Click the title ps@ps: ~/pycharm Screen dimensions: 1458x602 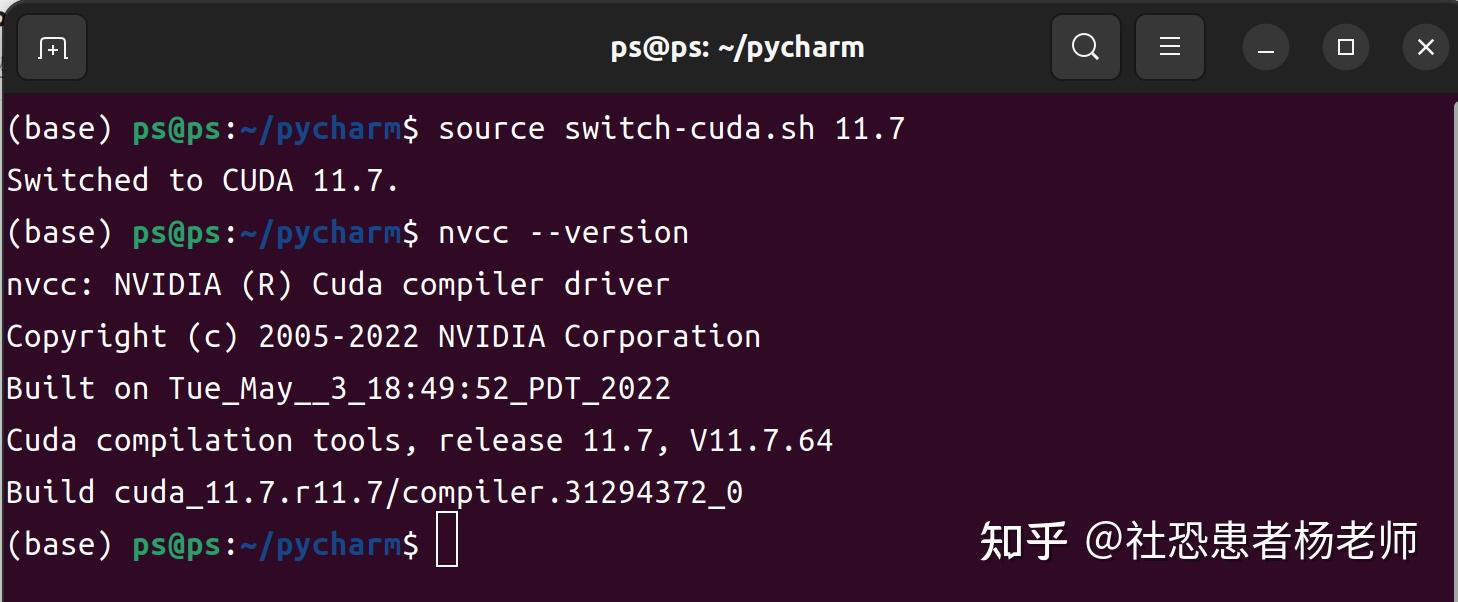[x=738, y=46]
